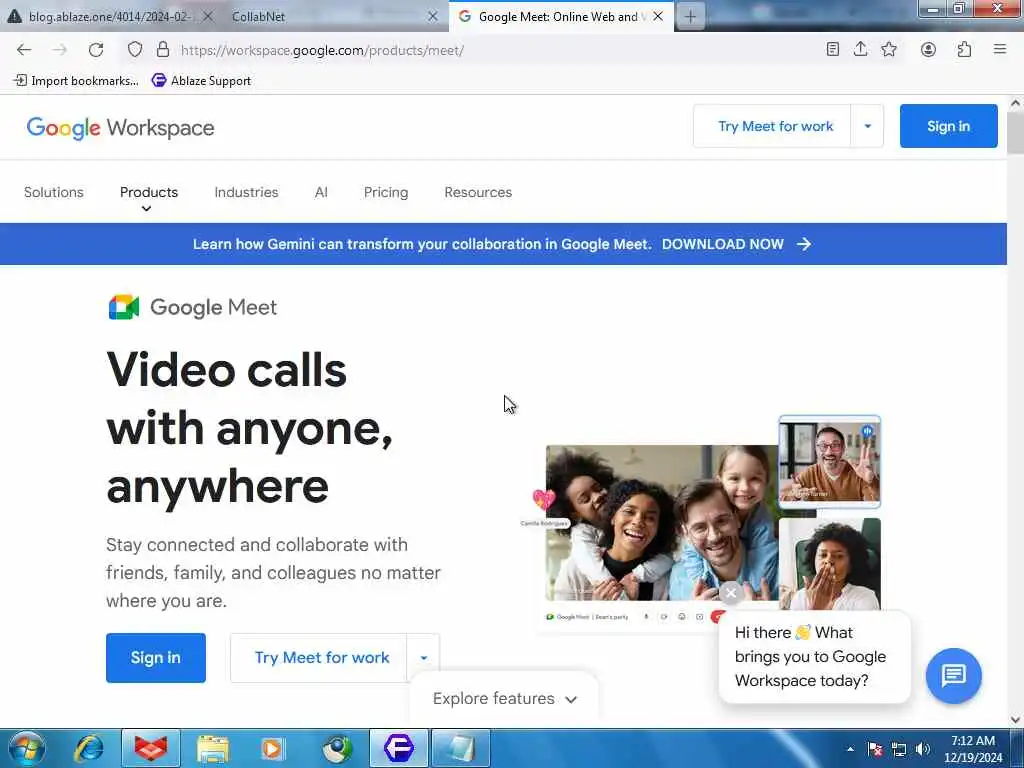The height and width of the screenshot is (768, 1024).
Task: Expand dropdown beside lower Try Meet for work
Action: pos(423,658)
